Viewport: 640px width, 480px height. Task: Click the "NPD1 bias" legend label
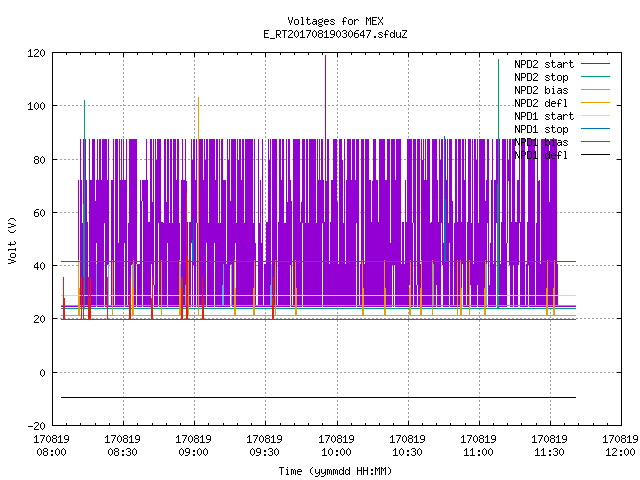(x=541, y=142)
